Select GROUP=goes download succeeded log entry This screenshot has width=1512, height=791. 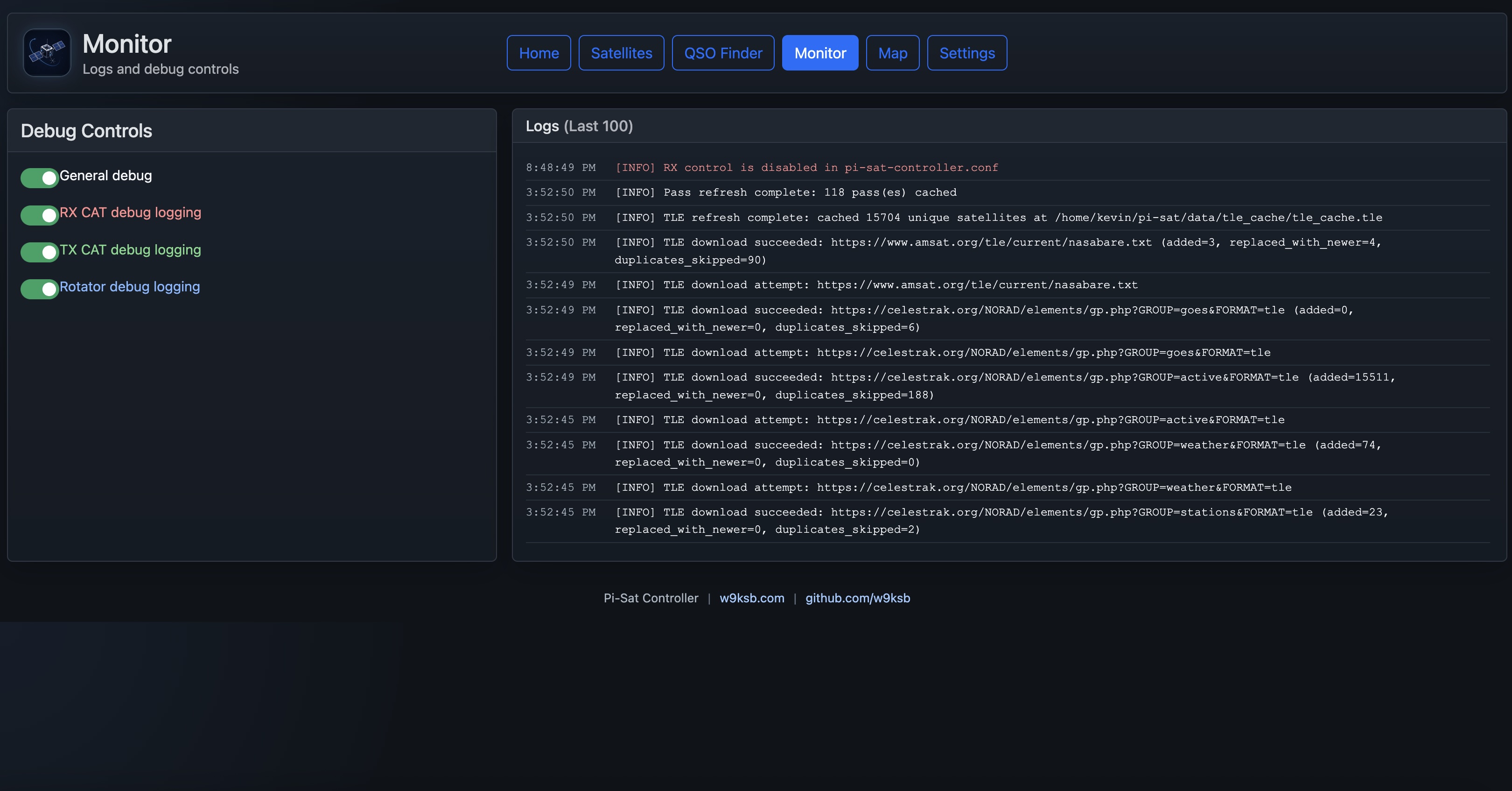1008,318
